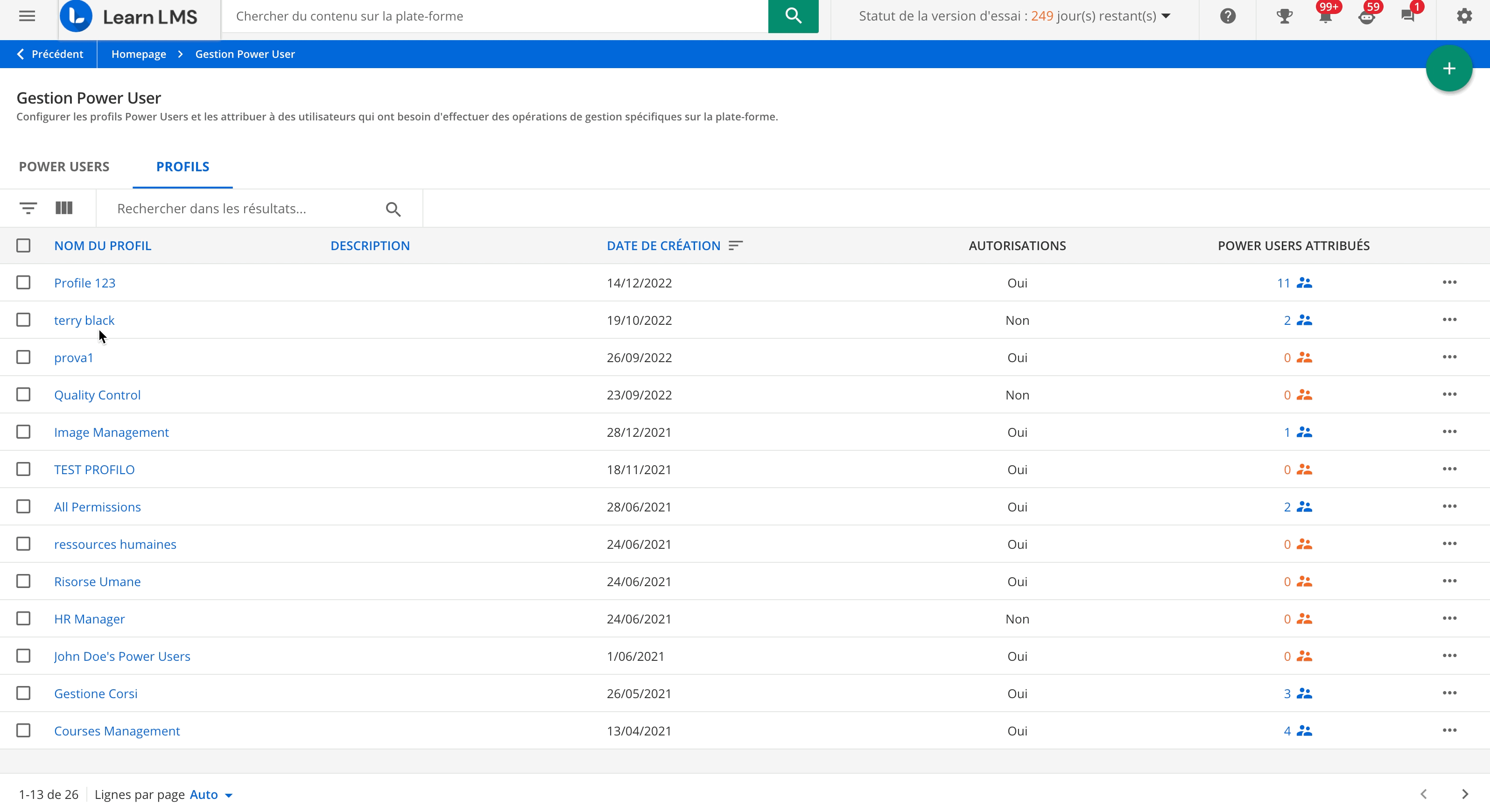Screen dimensions: 1490x812
Task: Open assigned power users for Image Management
Action: click(x=1298, y=432)
